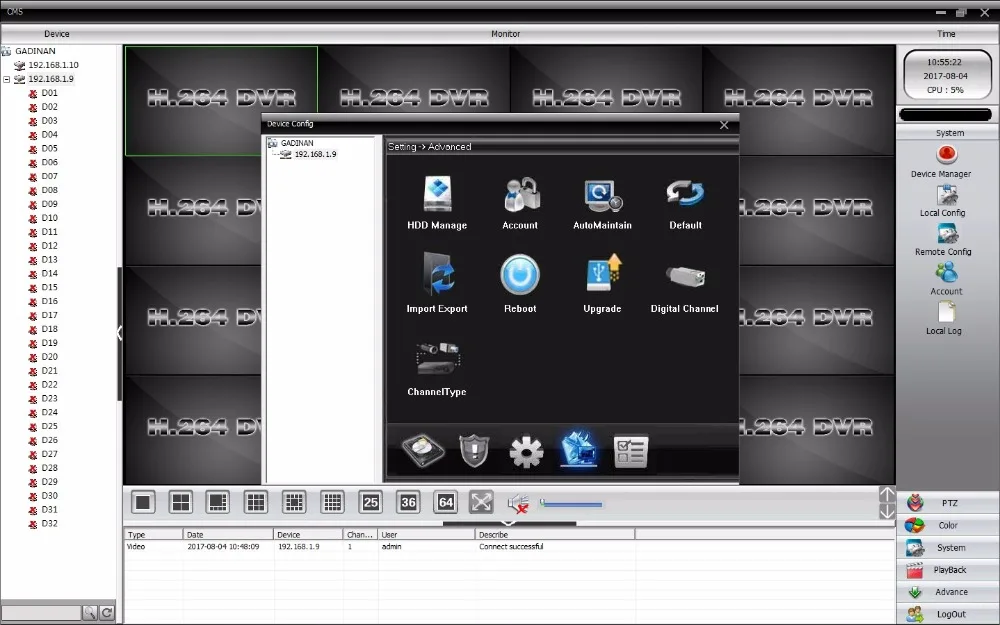Screen dimensions: 1000x625
Task: Select channel D32
Action: pos(49,524)
